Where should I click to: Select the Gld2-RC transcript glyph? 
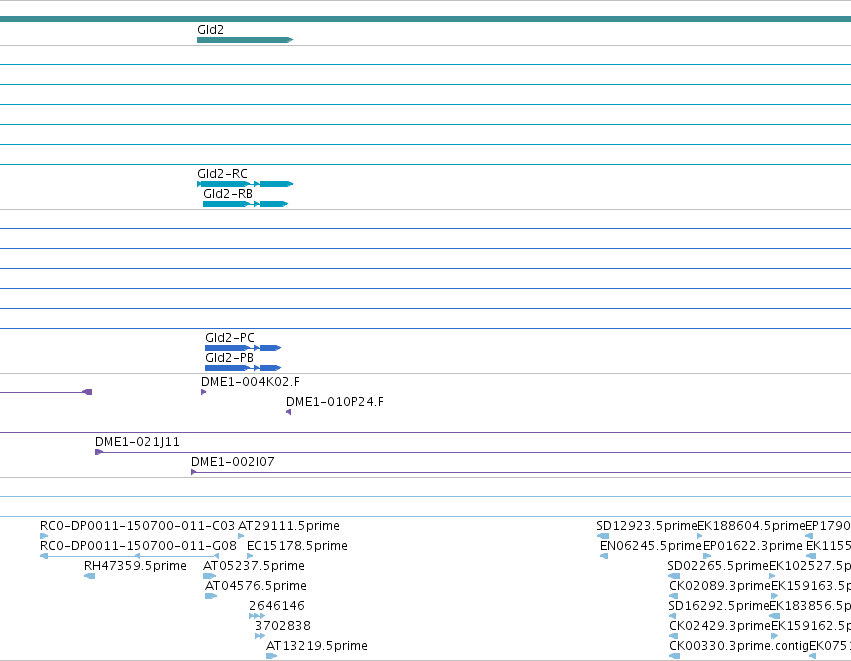pyautogui.click(x=245, y=184)
